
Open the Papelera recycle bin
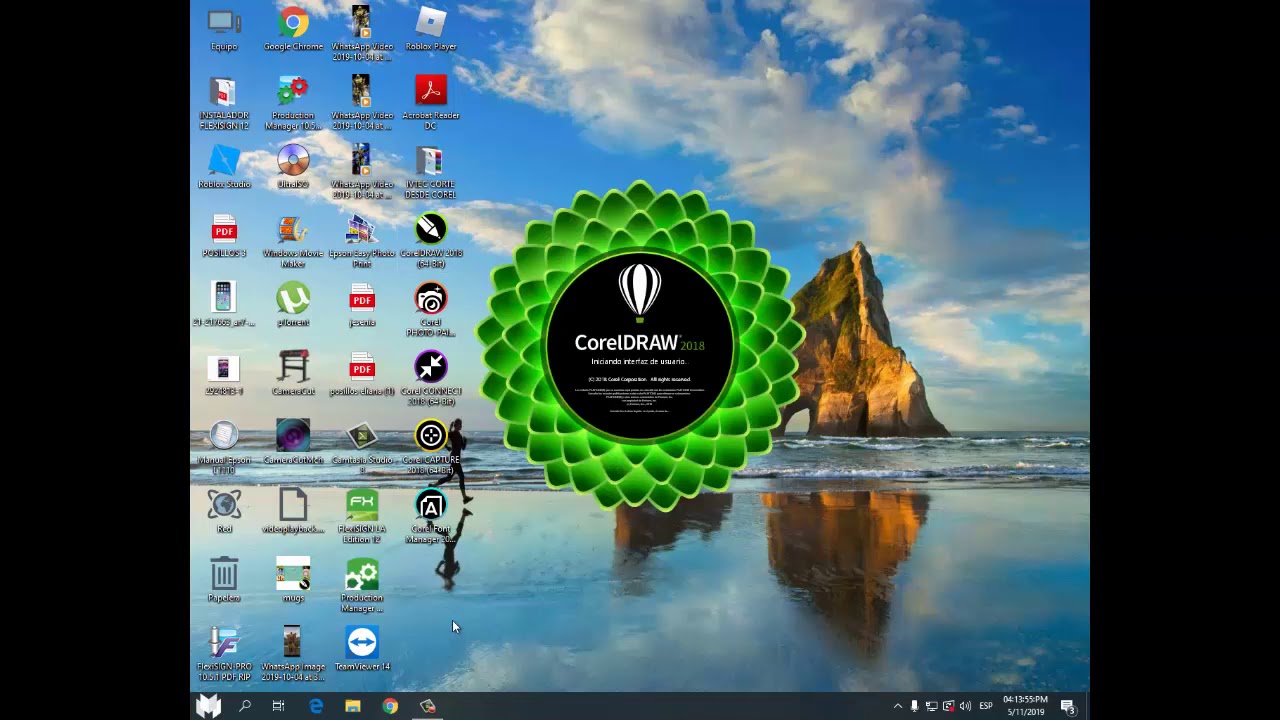[x=224, y=580]
